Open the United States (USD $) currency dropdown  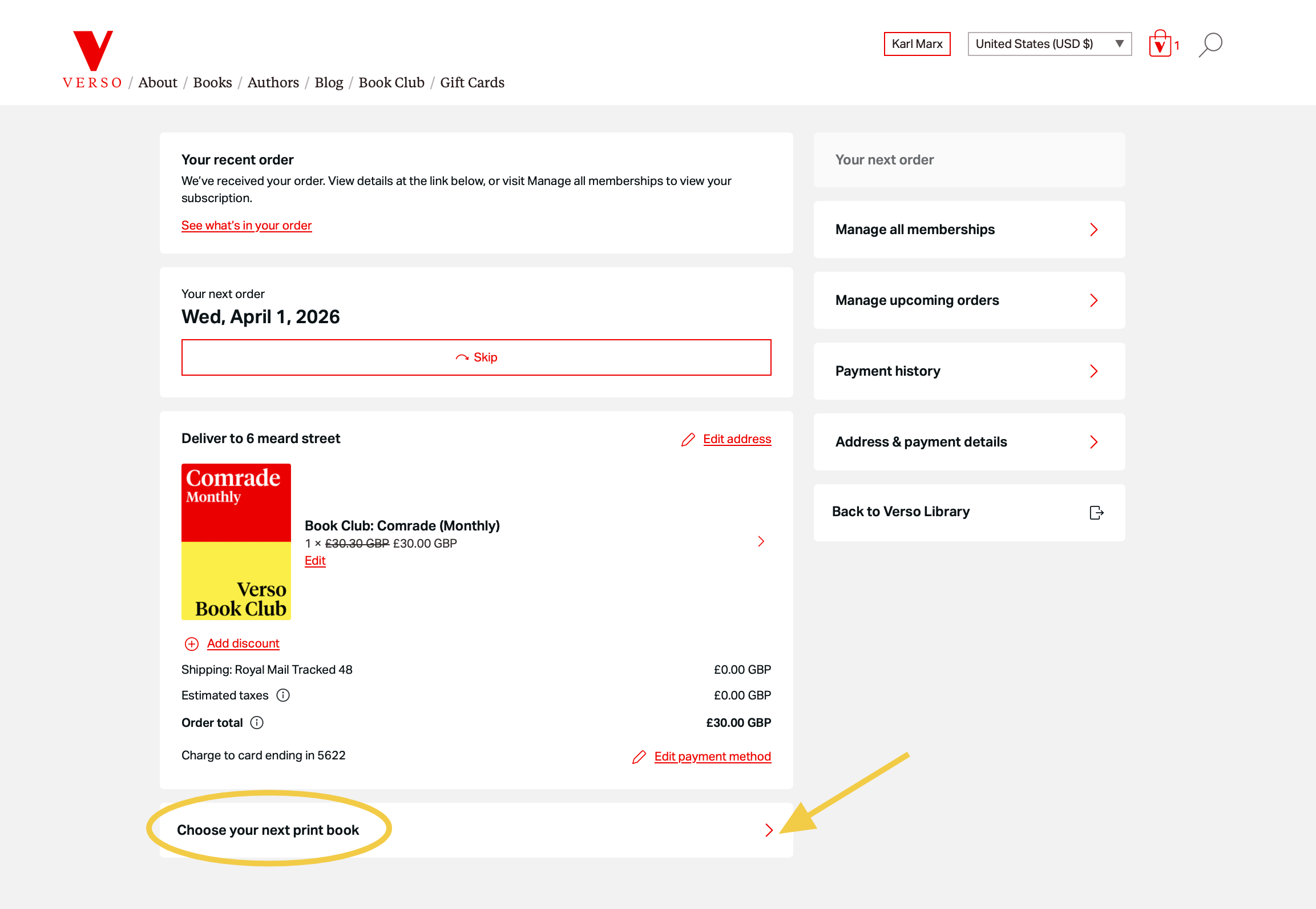[1049, 44]
